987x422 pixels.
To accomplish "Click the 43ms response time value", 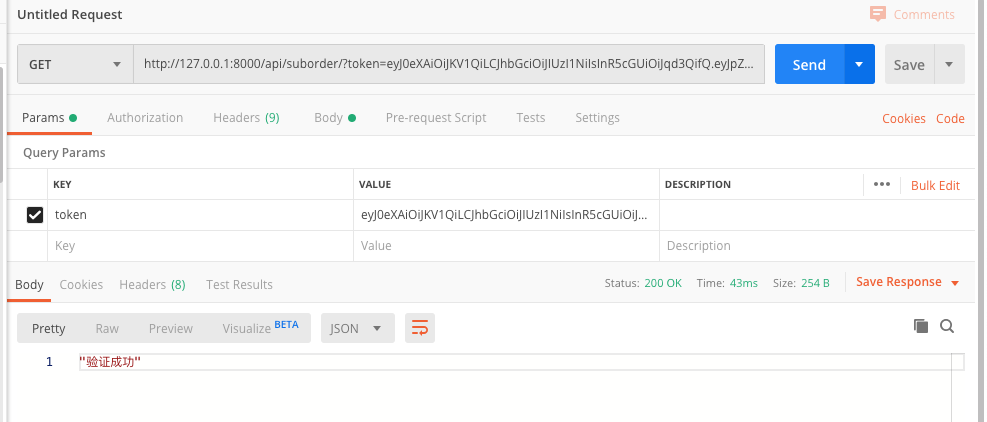I will pos(743,283).
